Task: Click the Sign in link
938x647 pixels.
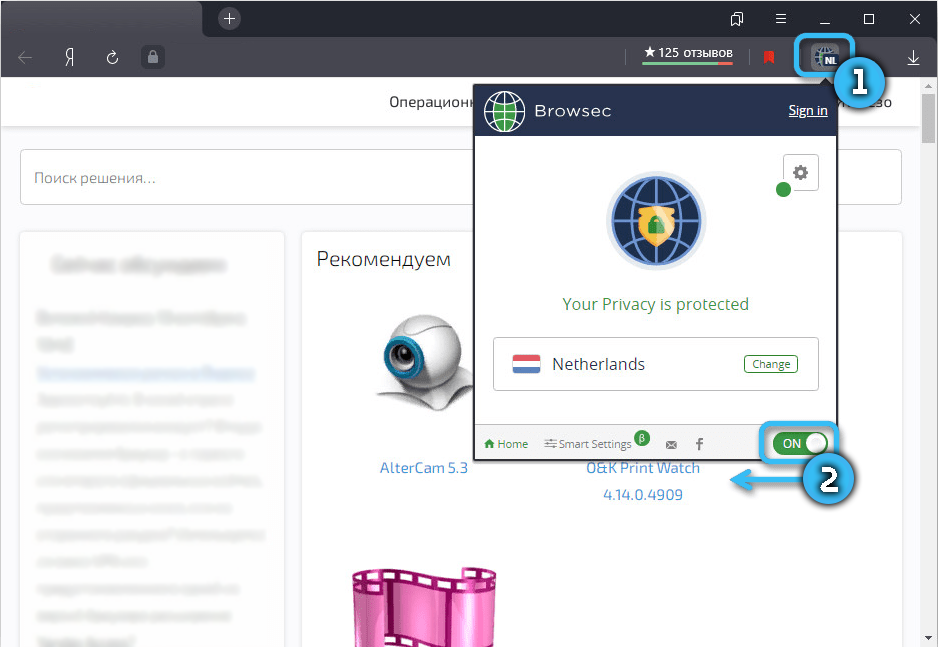Action: pyautogui.click(x=807, y=111)
